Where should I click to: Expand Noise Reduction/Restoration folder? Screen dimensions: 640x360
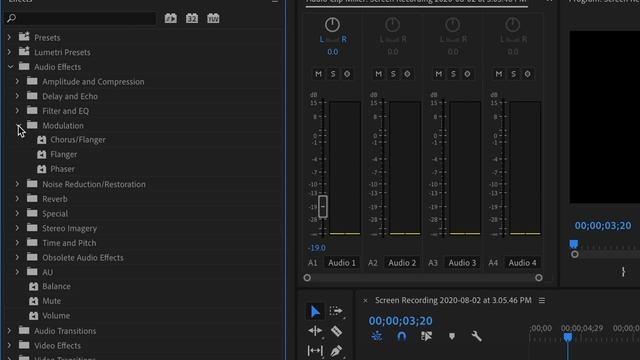click(x=17, y=184)
